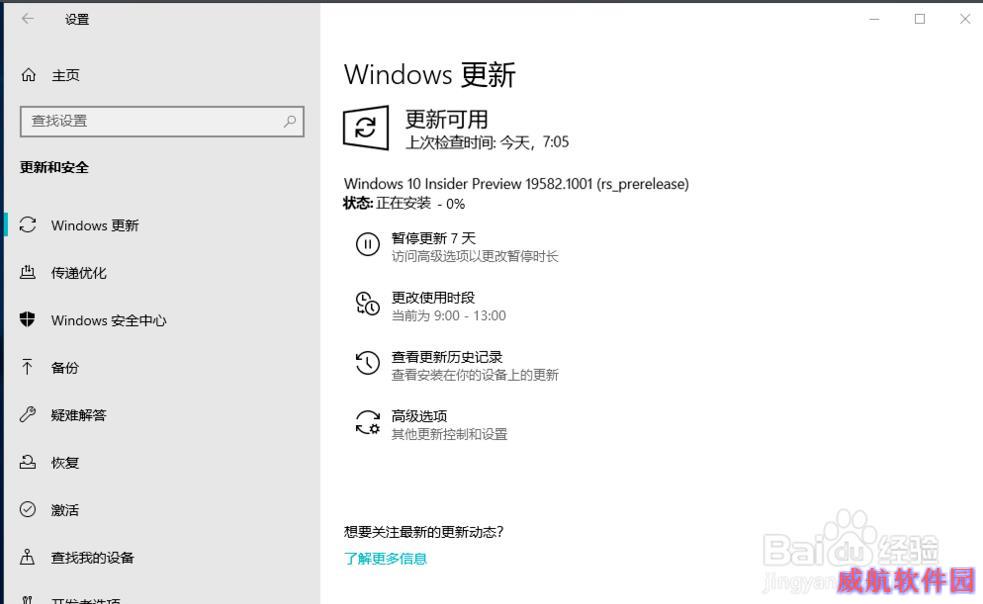Navigate to the 恢复 sidebar label

click(65, 463)
